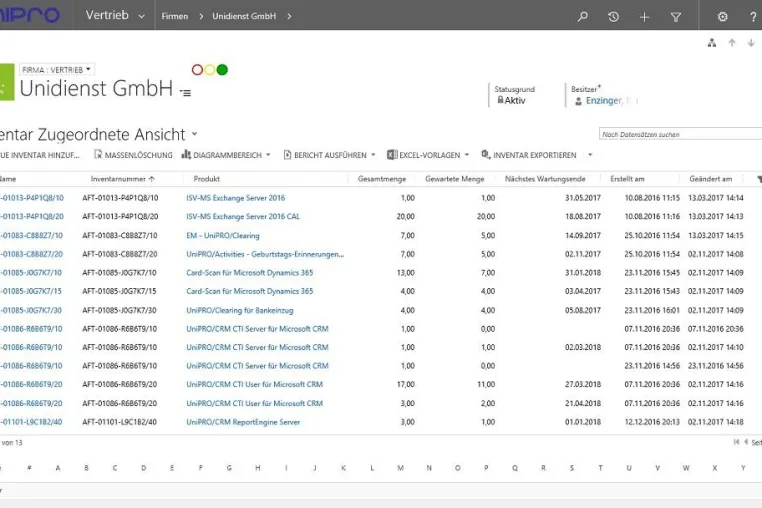Open the Firmen breadcrumb item
Screen dimensions: 762x508
click(x=174, y=17)
